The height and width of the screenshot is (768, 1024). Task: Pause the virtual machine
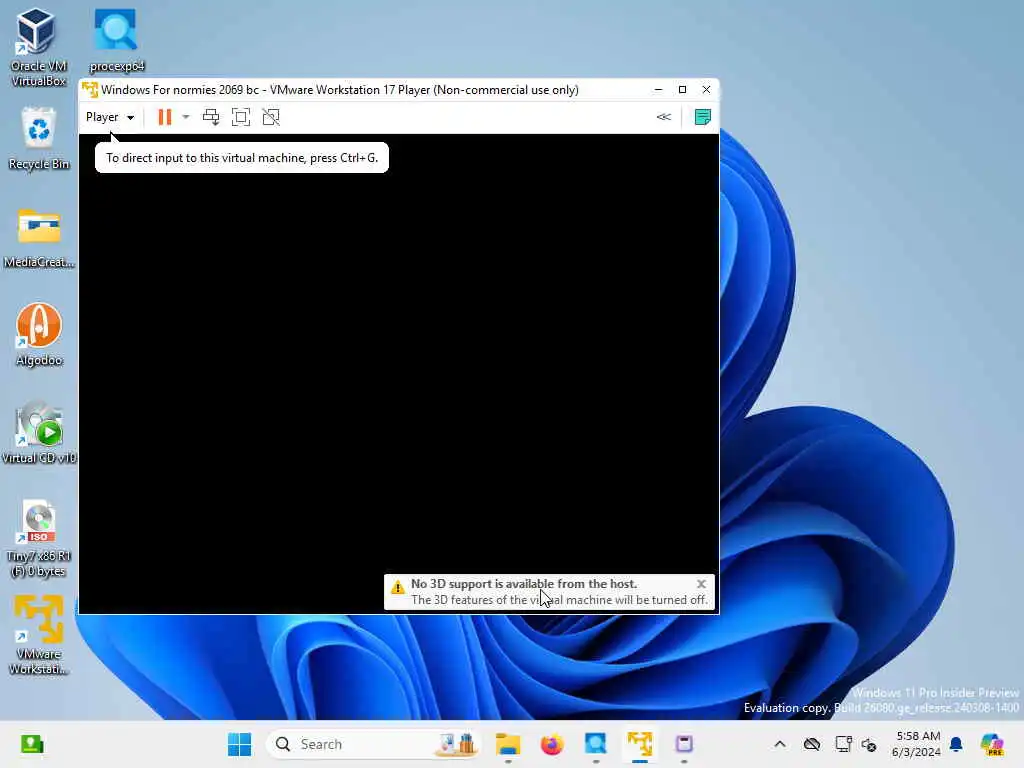click(x=165, y=117)
